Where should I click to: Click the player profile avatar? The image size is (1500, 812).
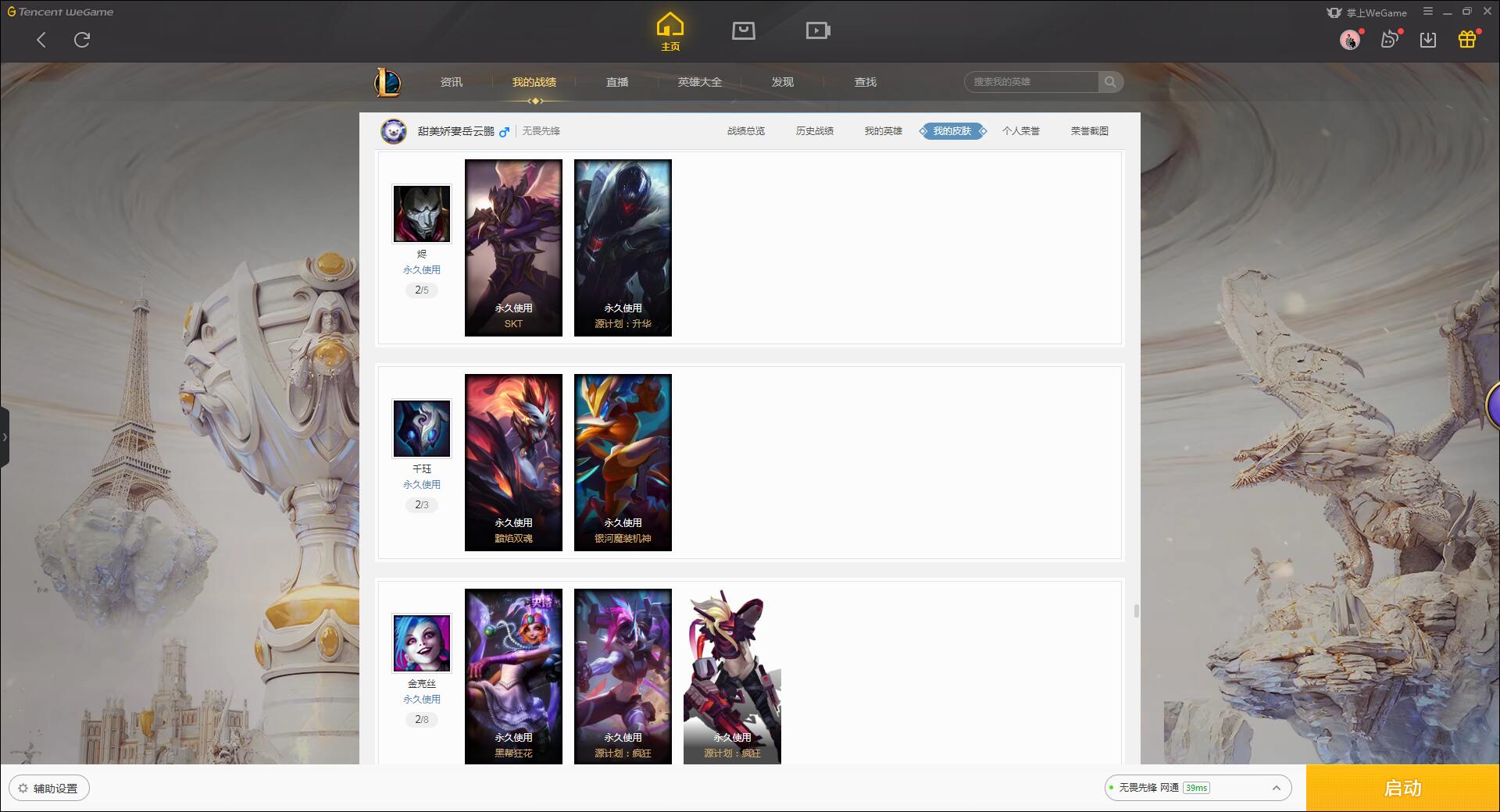pos(394,131)
